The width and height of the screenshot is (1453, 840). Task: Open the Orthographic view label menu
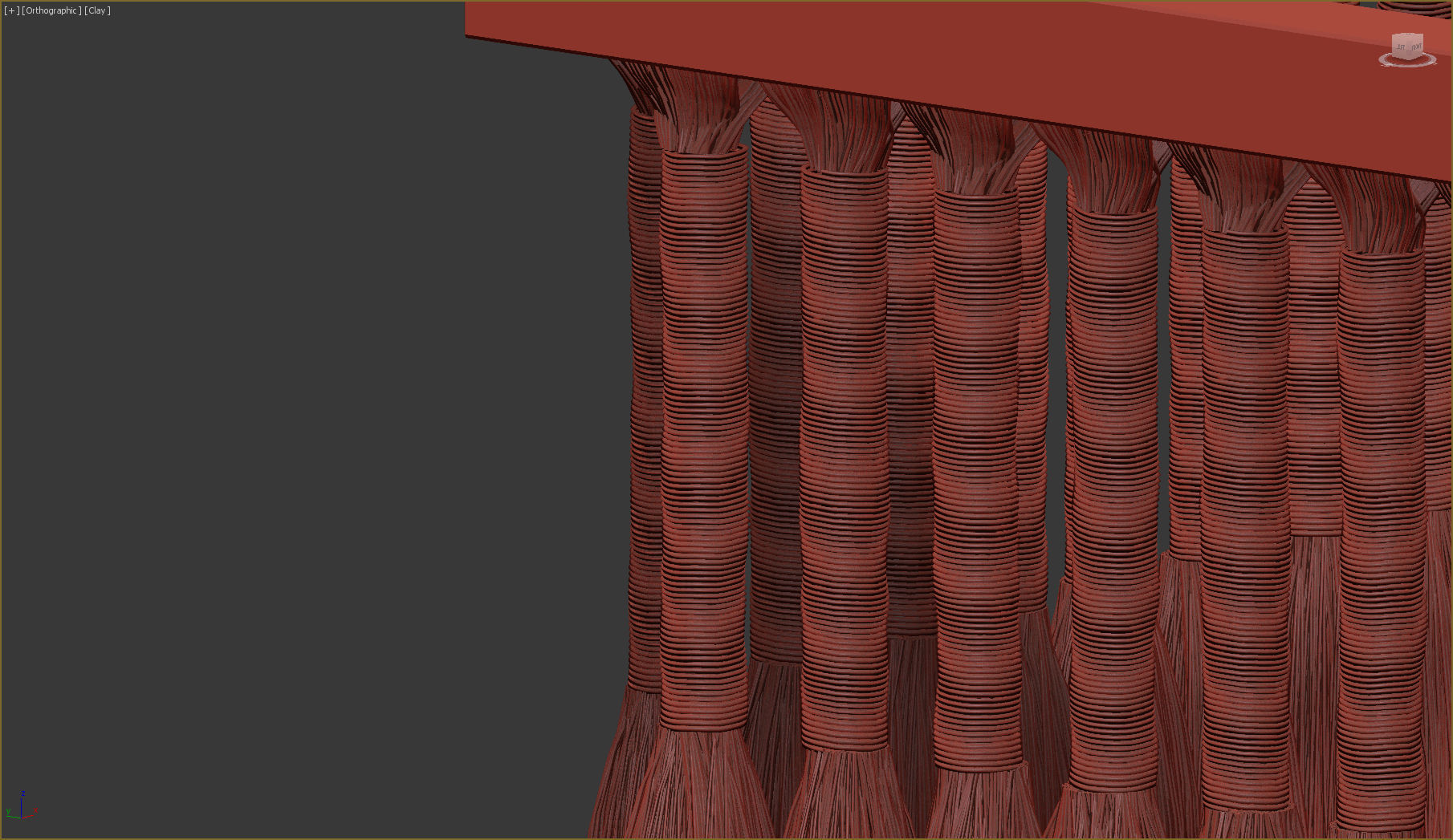tap(51, 10)
